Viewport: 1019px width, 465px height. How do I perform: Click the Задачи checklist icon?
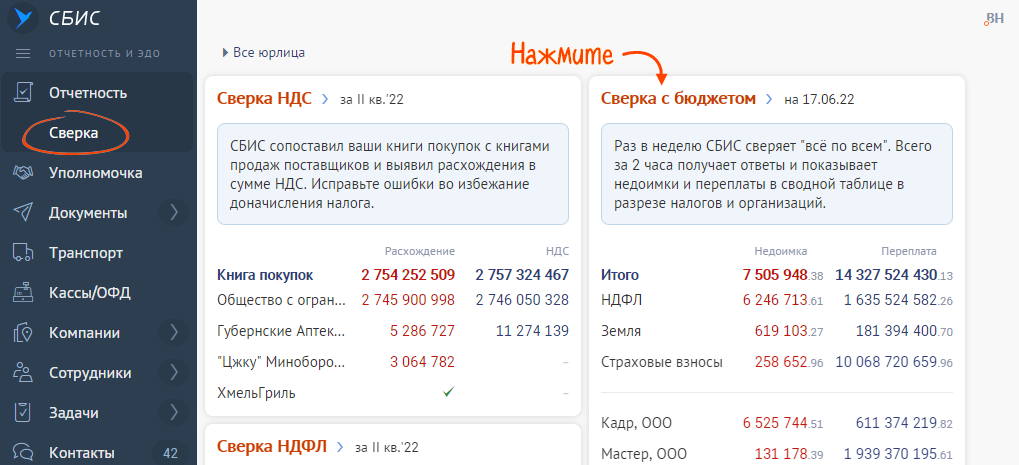(23, 412)
